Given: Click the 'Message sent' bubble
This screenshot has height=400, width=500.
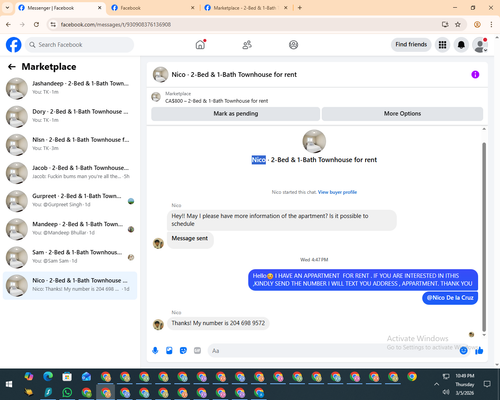Looking at the screenshot, I should [x=190, y=239].
